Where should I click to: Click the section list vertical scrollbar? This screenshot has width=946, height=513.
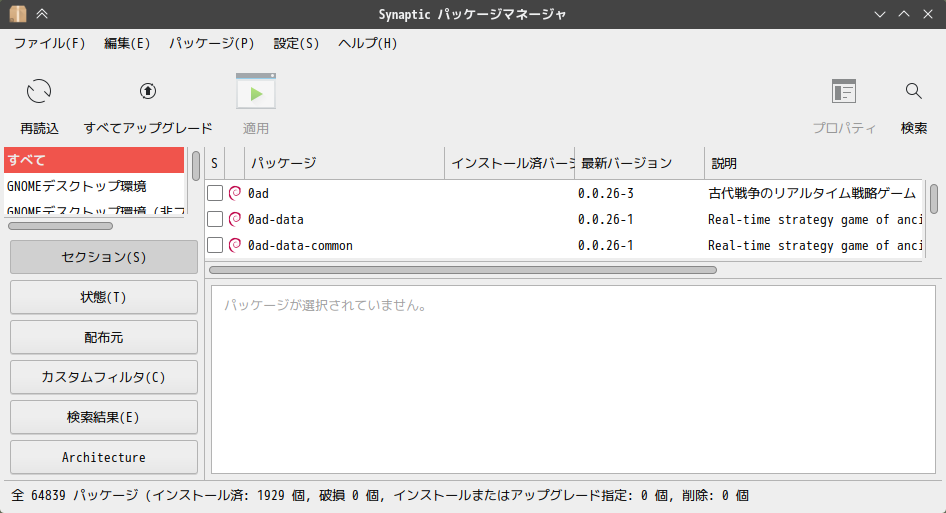pos(196,166)
